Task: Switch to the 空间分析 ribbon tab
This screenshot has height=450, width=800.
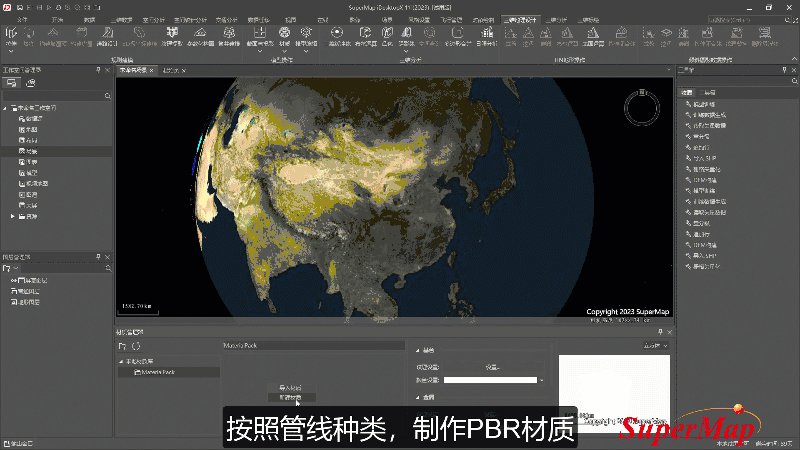Action: pyautogui.click(x=154, y=20)
